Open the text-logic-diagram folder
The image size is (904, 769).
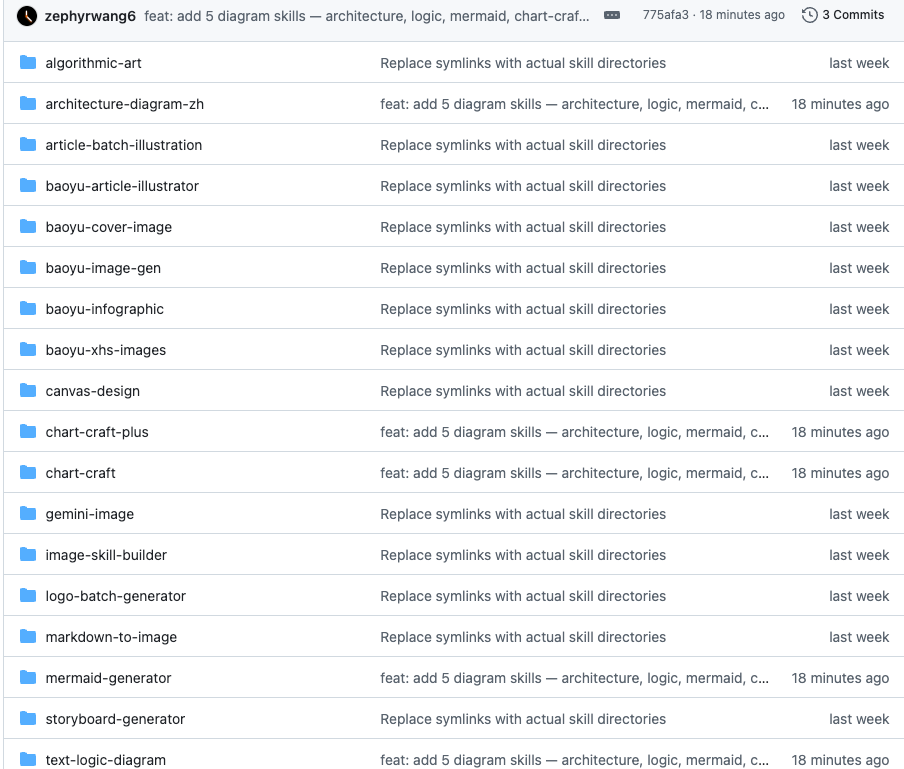(105, 760)
